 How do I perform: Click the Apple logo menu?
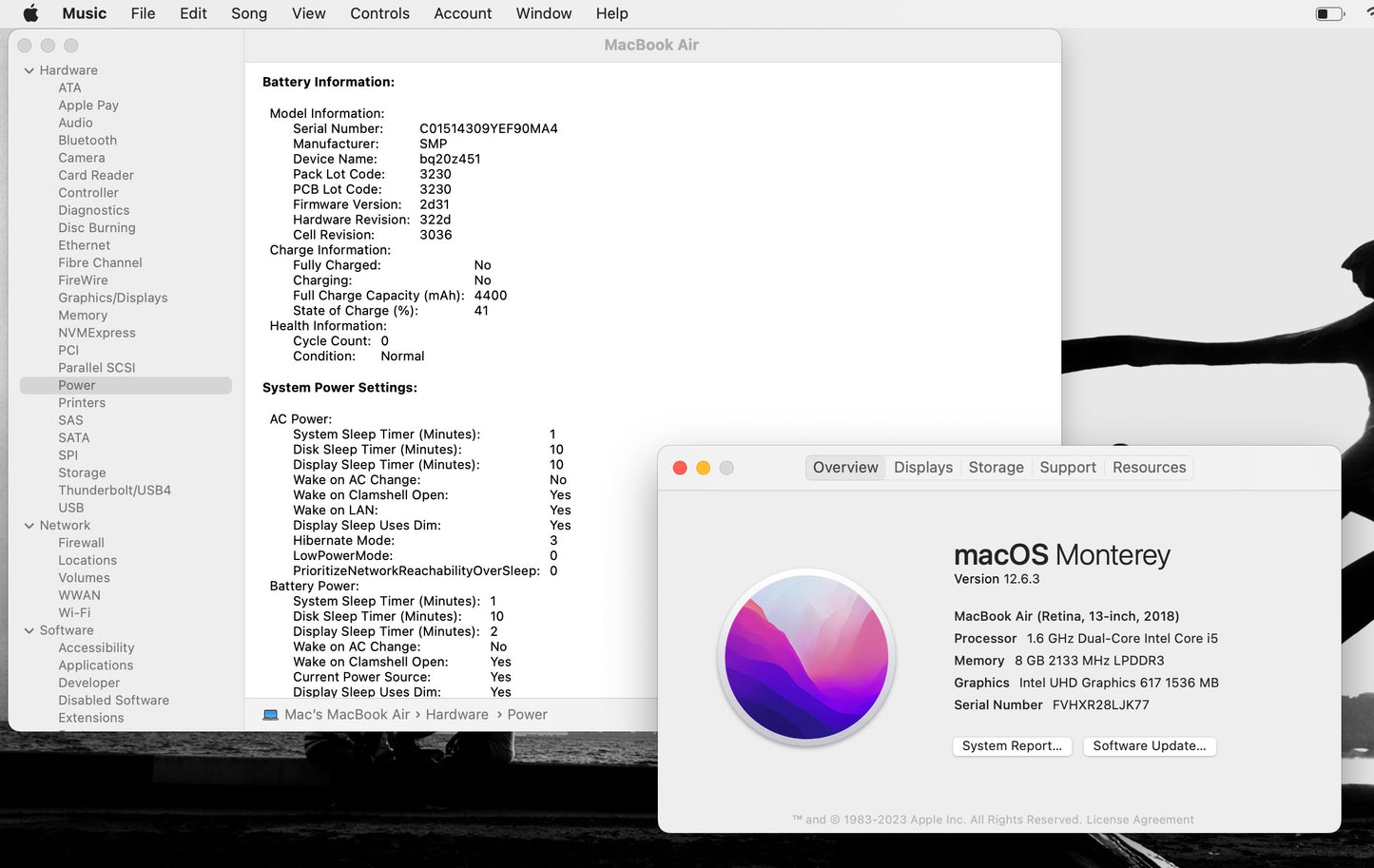pos(30,13)
